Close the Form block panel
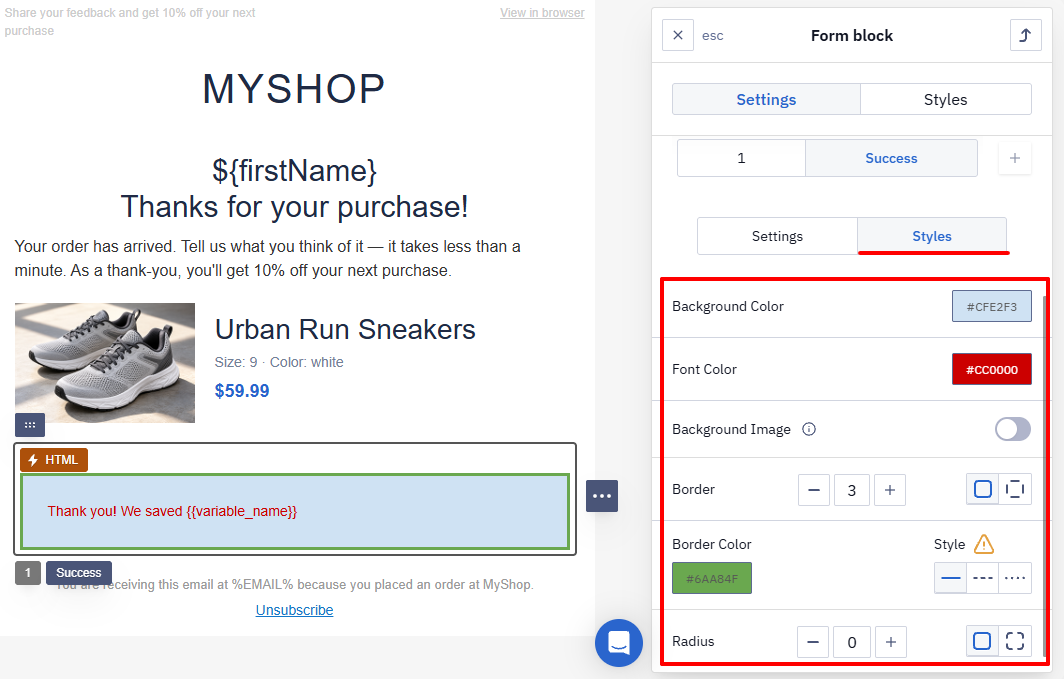This screenshot has width=1064, height=679. 678,35
